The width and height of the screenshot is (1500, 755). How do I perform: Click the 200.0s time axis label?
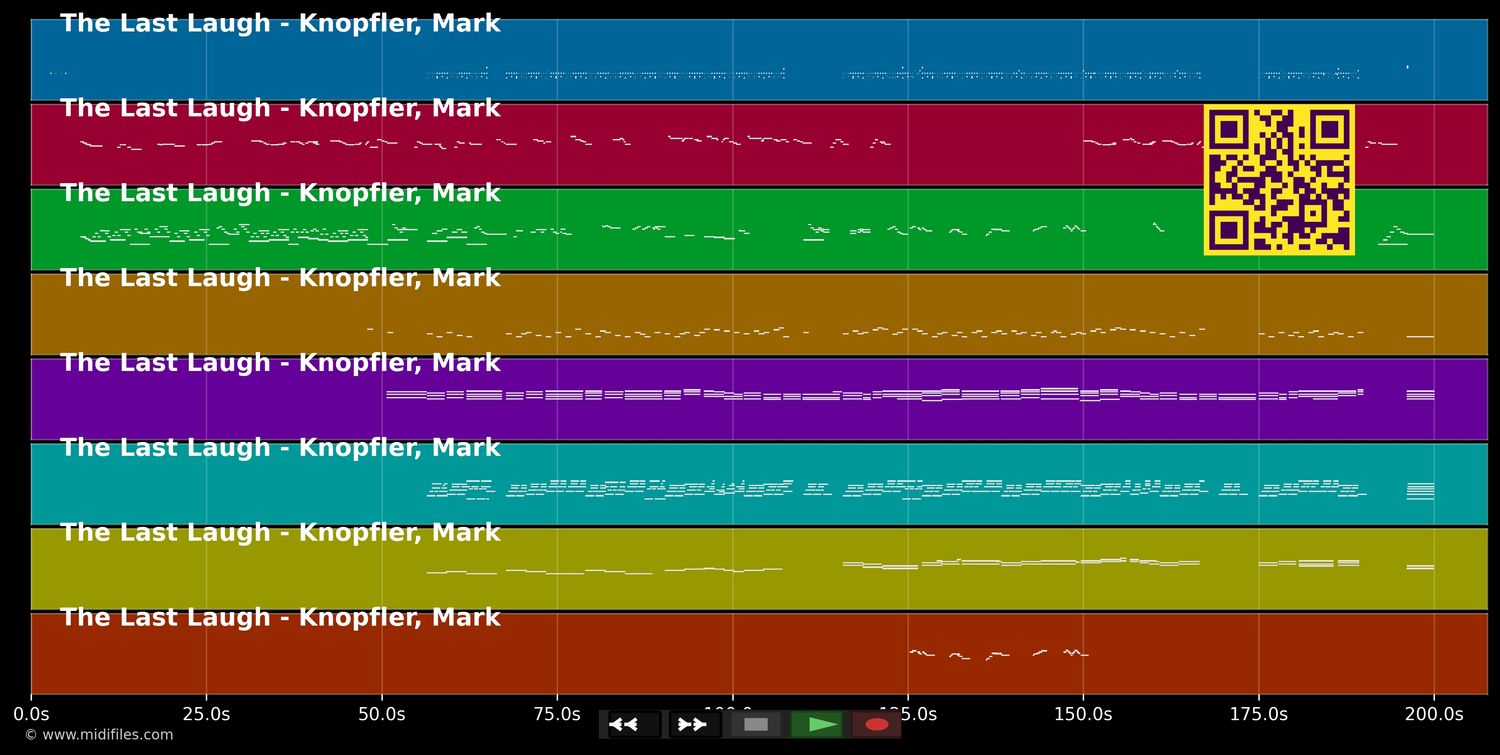[x=1434, y=714]
